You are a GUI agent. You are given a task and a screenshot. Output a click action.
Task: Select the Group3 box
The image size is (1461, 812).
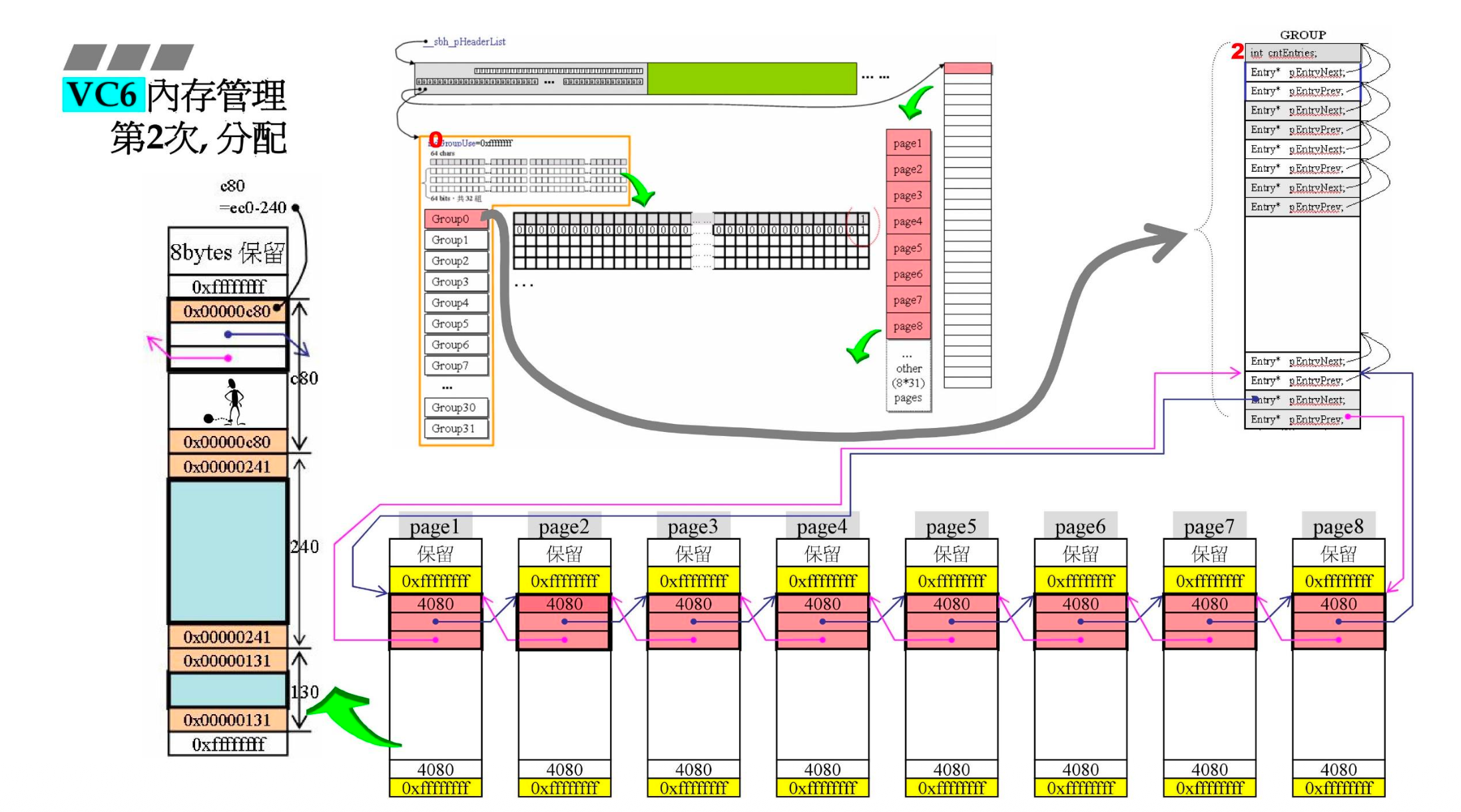tap(456, 282)
